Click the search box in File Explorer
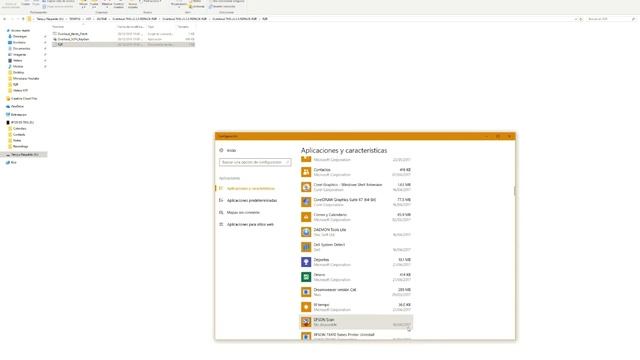The width and height of the screenshot is (640, 360). [611, 19]
